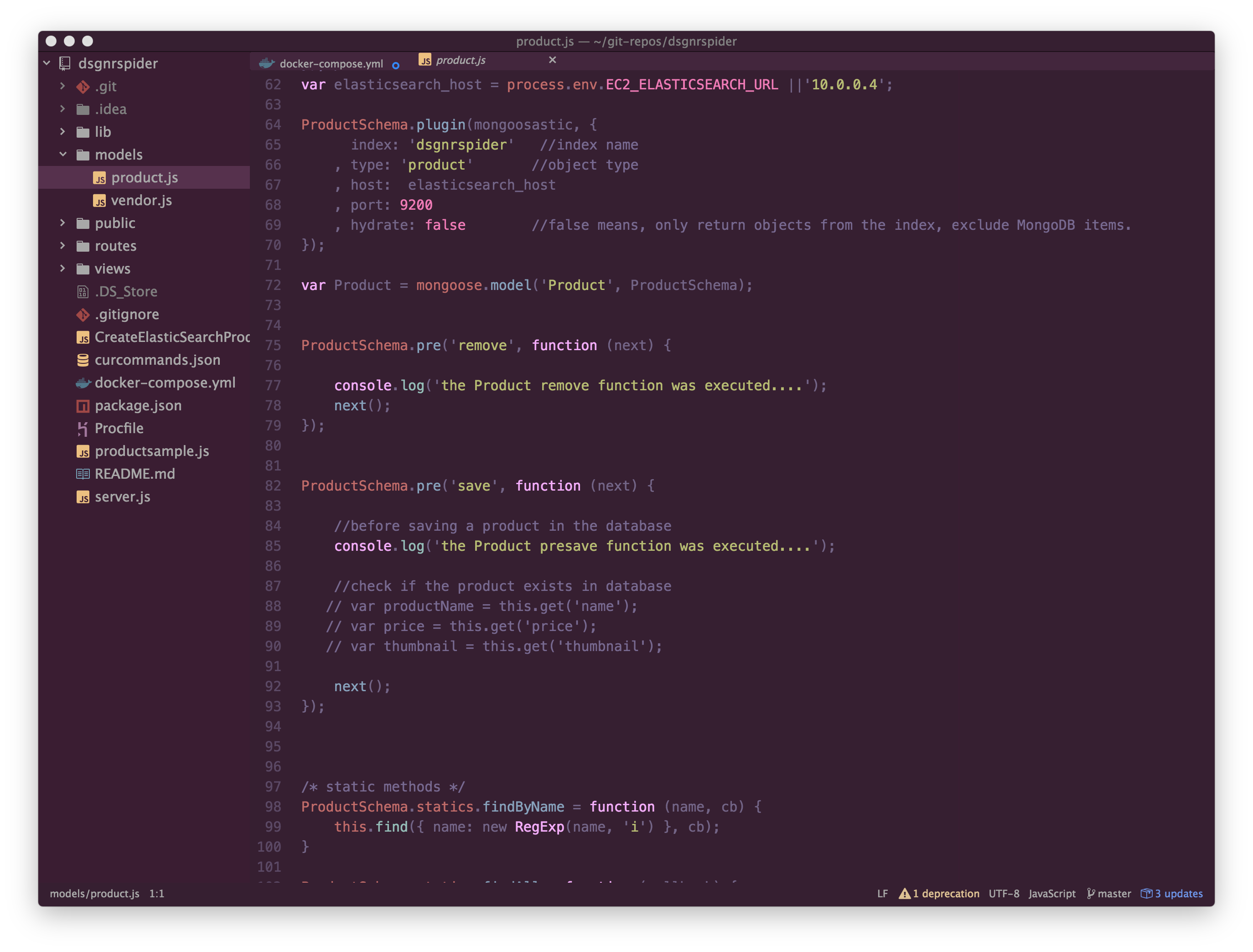Expand the views folder
1253x952 pixels.
click(63, 268)
